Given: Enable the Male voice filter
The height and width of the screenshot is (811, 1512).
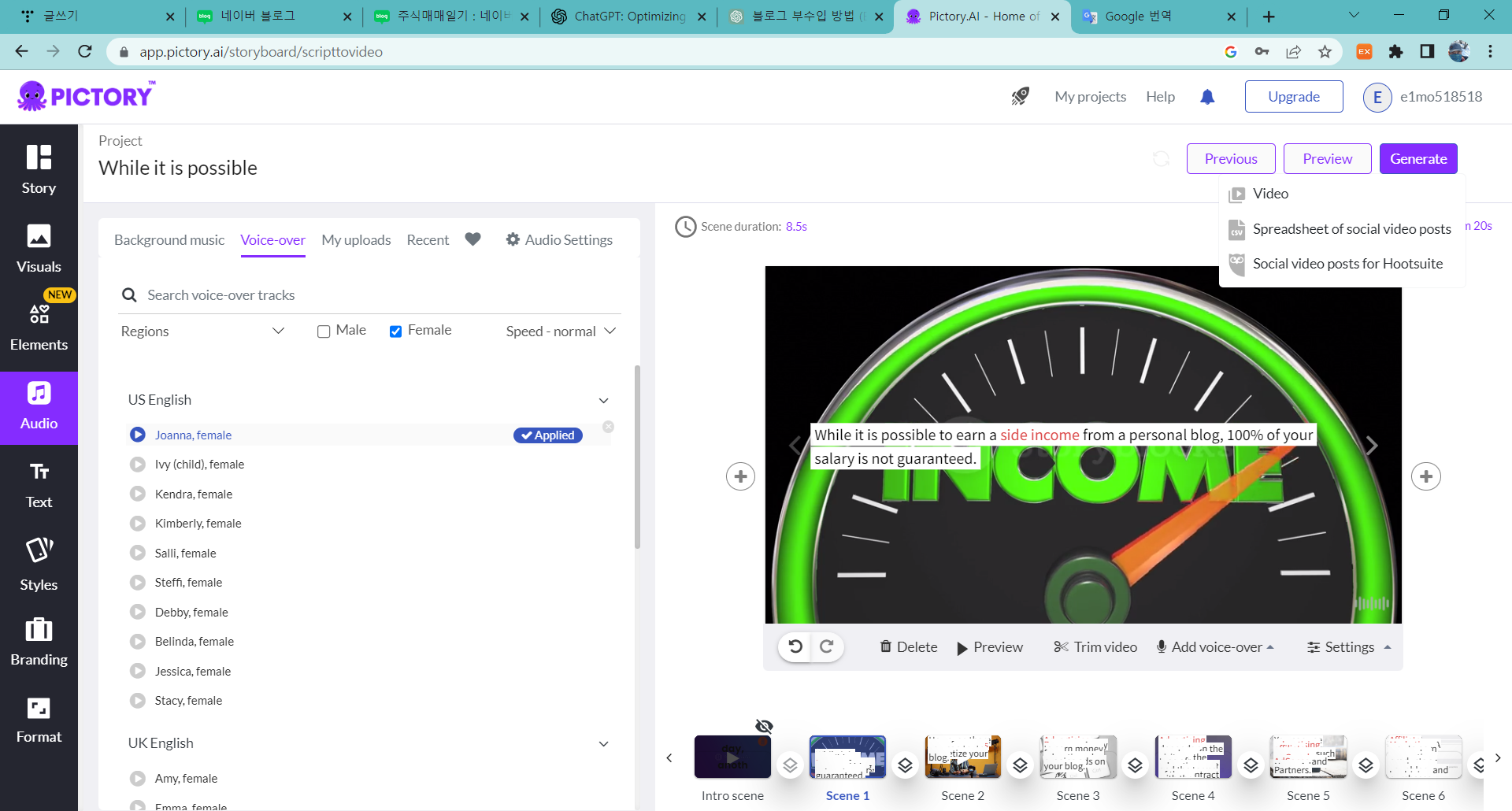Looking at the screenshot, I should (324, 331).
